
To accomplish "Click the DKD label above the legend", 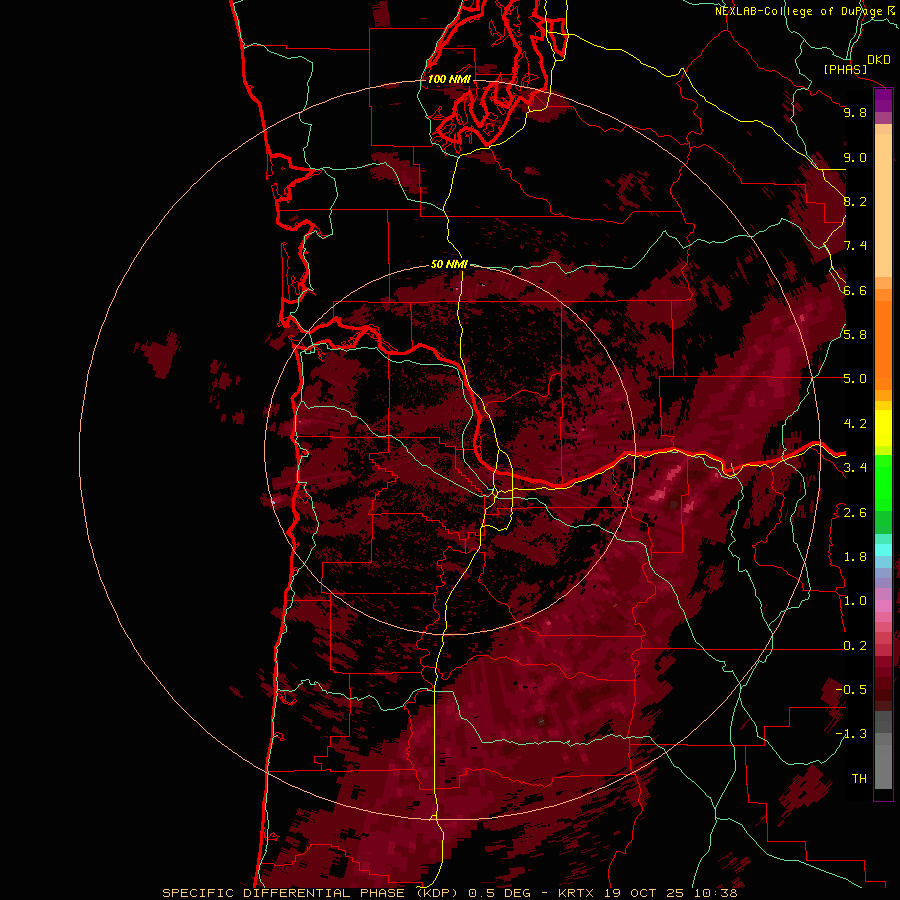I will (878, 60).
